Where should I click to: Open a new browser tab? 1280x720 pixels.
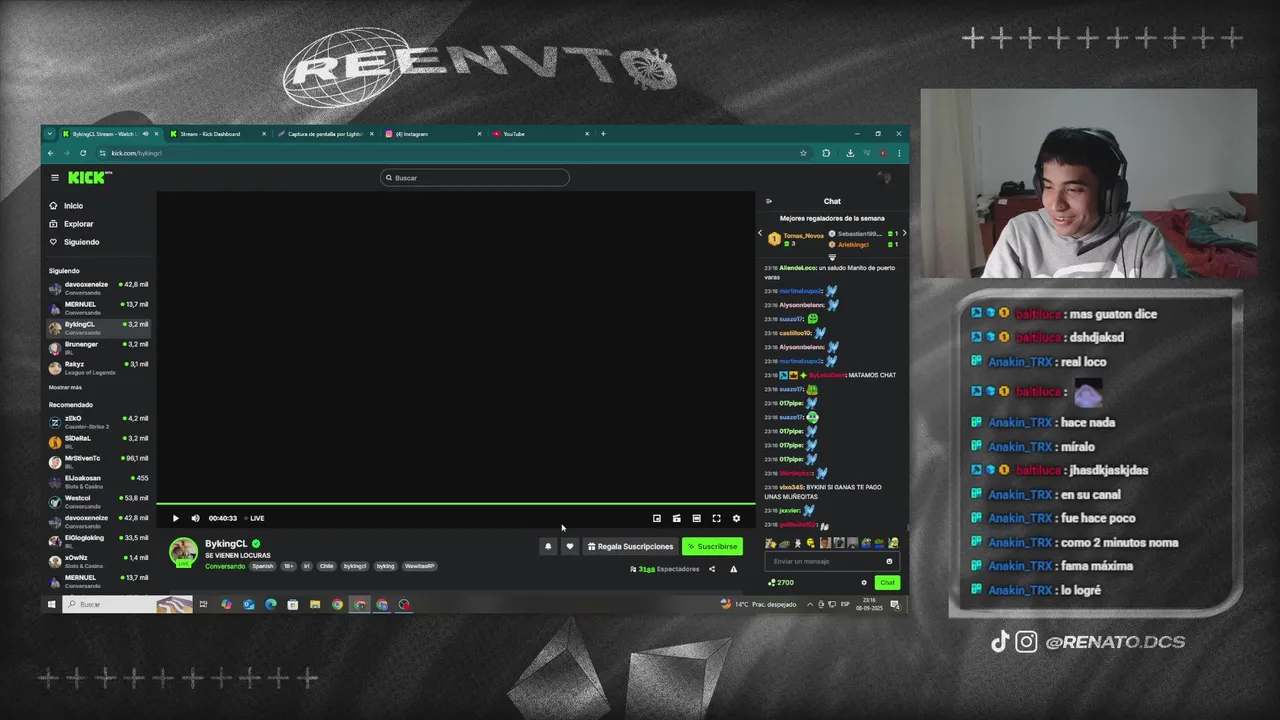pyautogui.click(x=603, y=134)
